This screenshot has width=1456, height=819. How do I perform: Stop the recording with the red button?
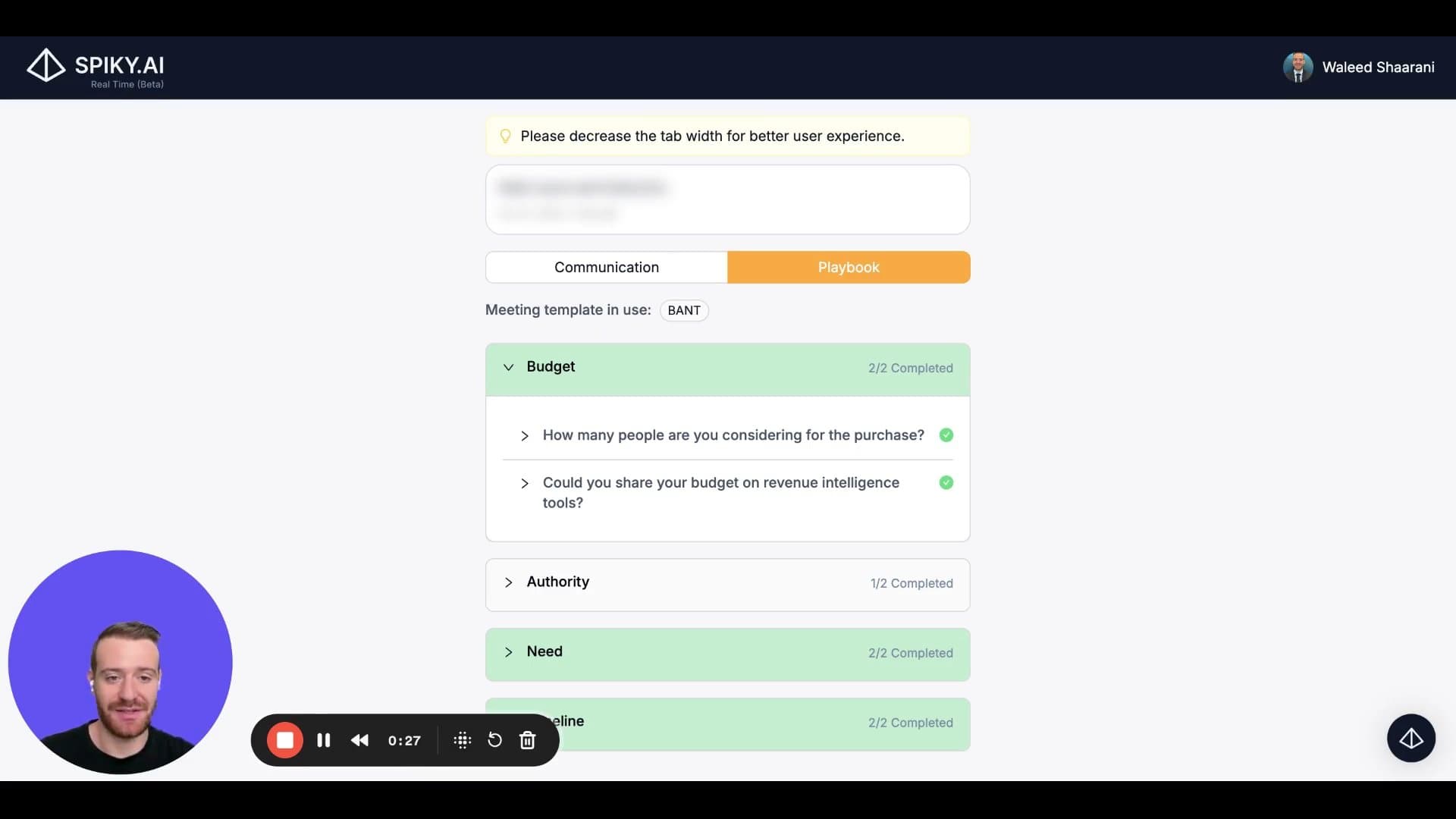tap(285, 740)
